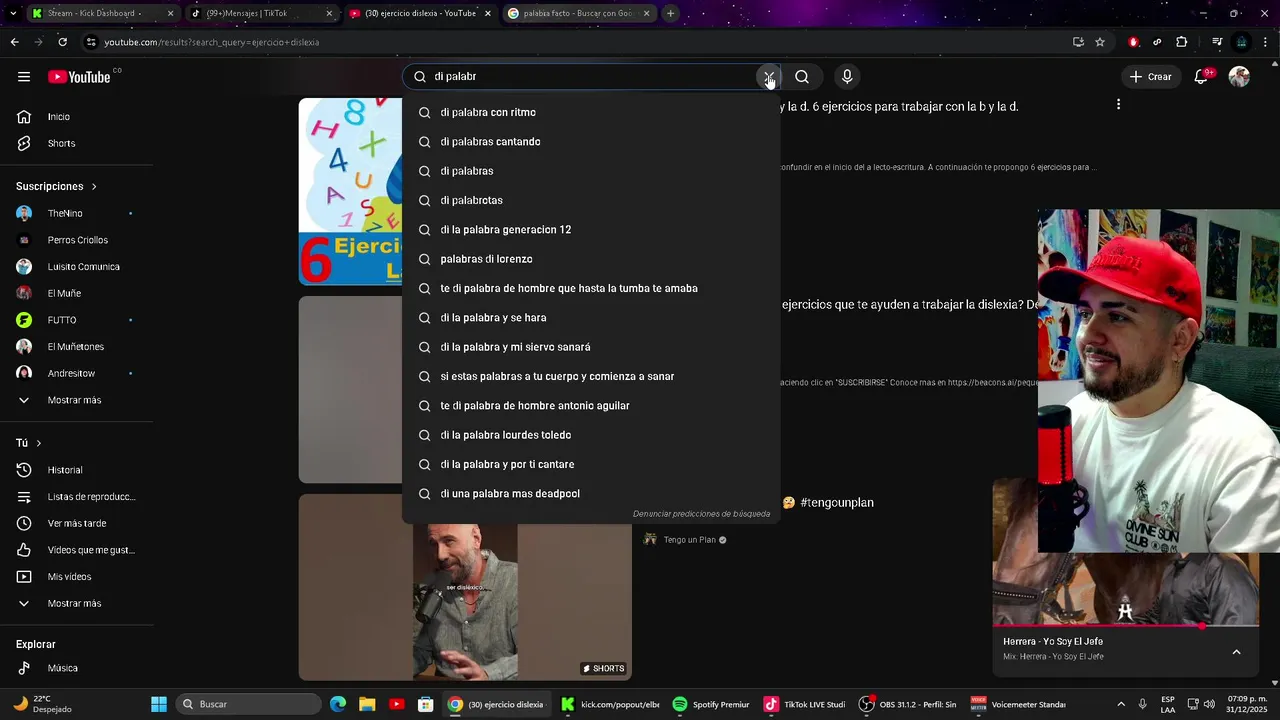1280x720 pixels.
Task: Select suggestion 'di palabra con ritmo'
Action: [x=591, y=113]
